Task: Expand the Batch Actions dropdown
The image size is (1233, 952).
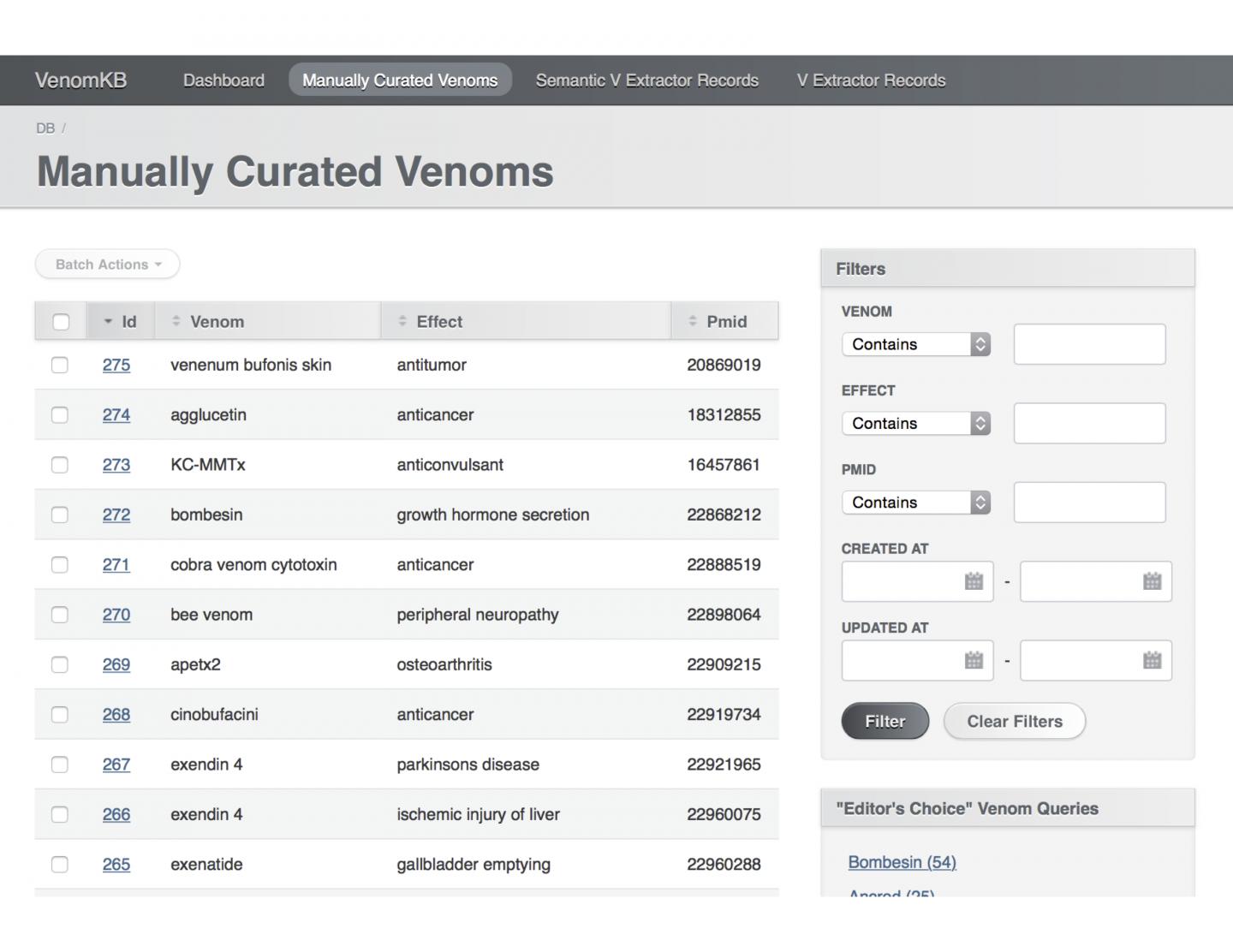Action: tap(106, 264)
